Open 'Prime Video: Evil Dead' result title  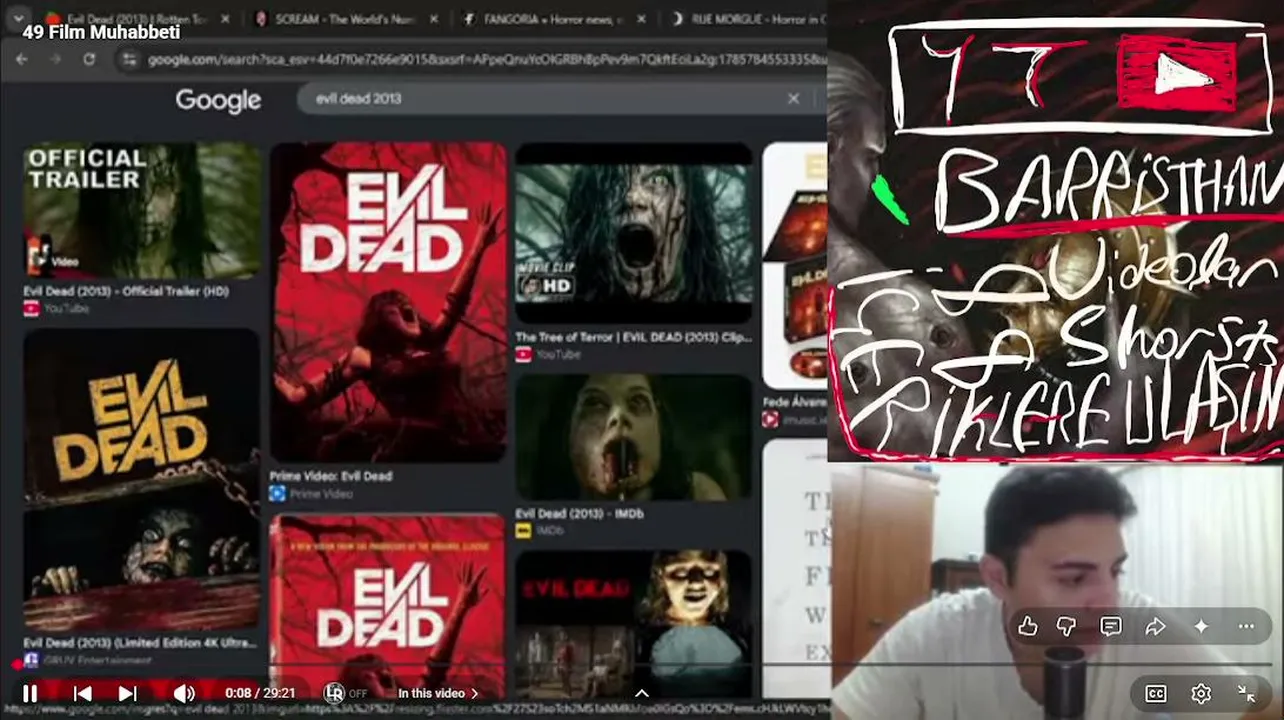click(330, 476)
